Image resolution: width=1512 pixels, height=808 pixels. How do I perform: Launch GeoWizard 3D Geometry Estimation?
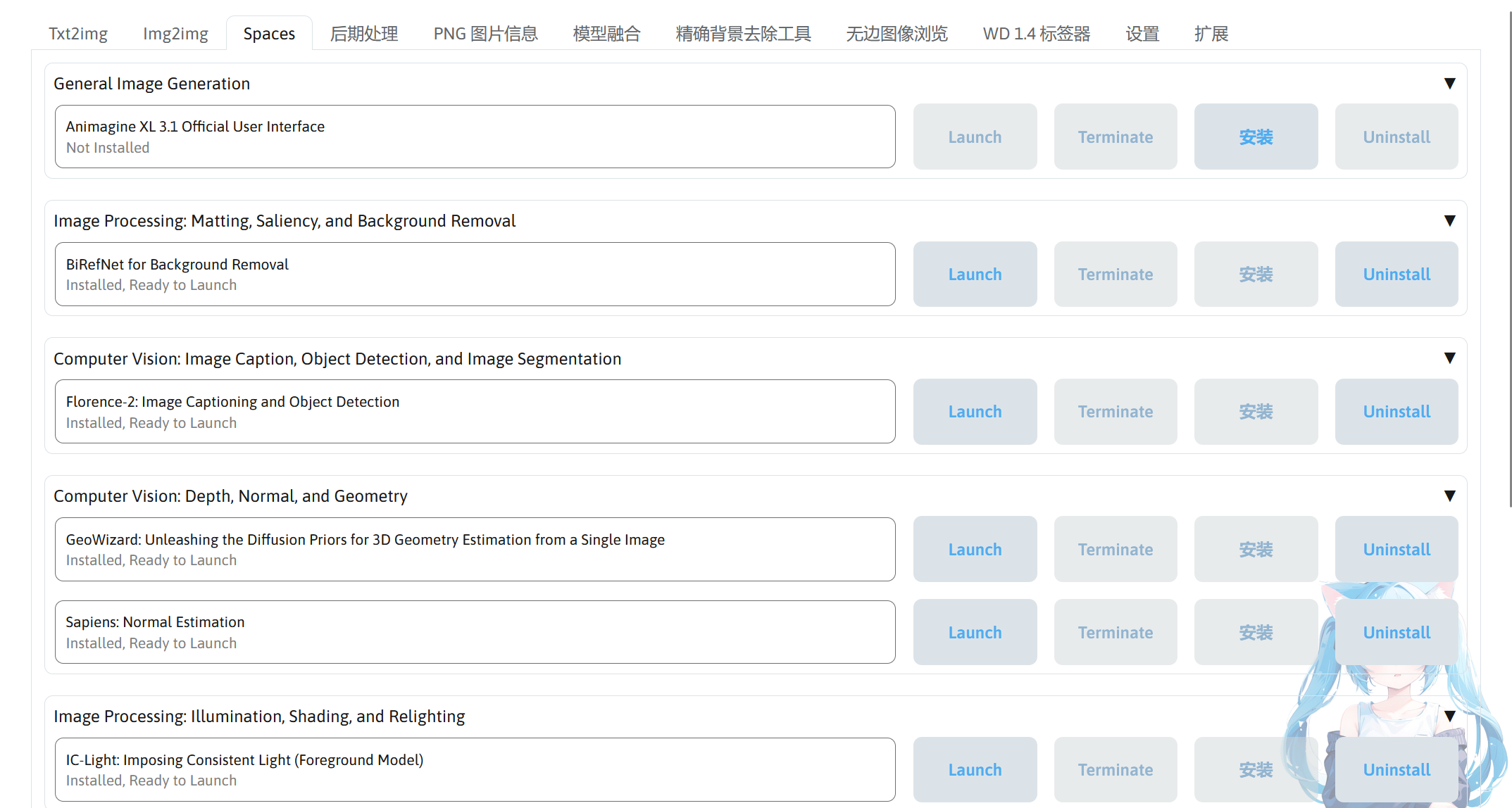[x=975, y=550]
